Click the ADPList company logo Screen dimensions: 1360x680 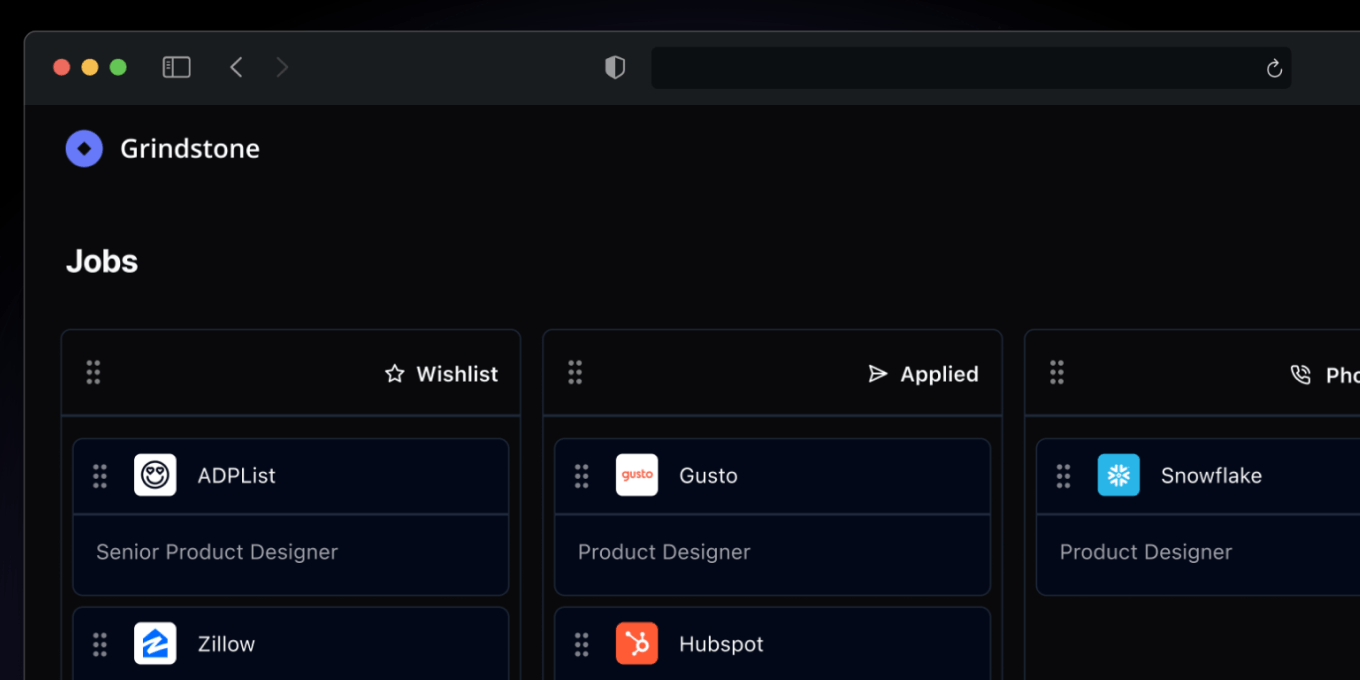155,475
